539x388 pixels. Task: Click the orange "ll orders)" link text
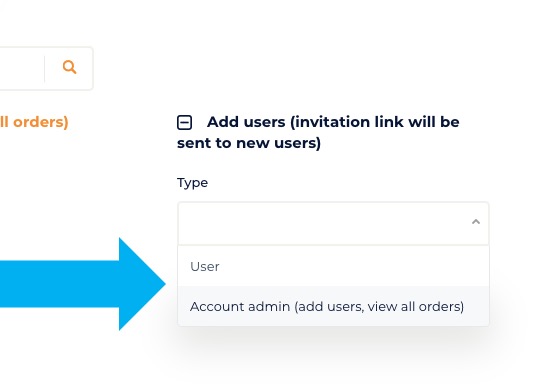click(x=34, y=122)
